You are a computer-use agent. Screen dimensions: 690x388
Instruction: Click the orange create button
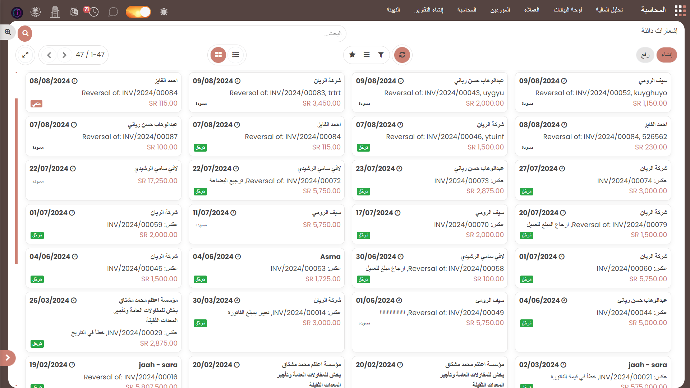pos(667,55)
